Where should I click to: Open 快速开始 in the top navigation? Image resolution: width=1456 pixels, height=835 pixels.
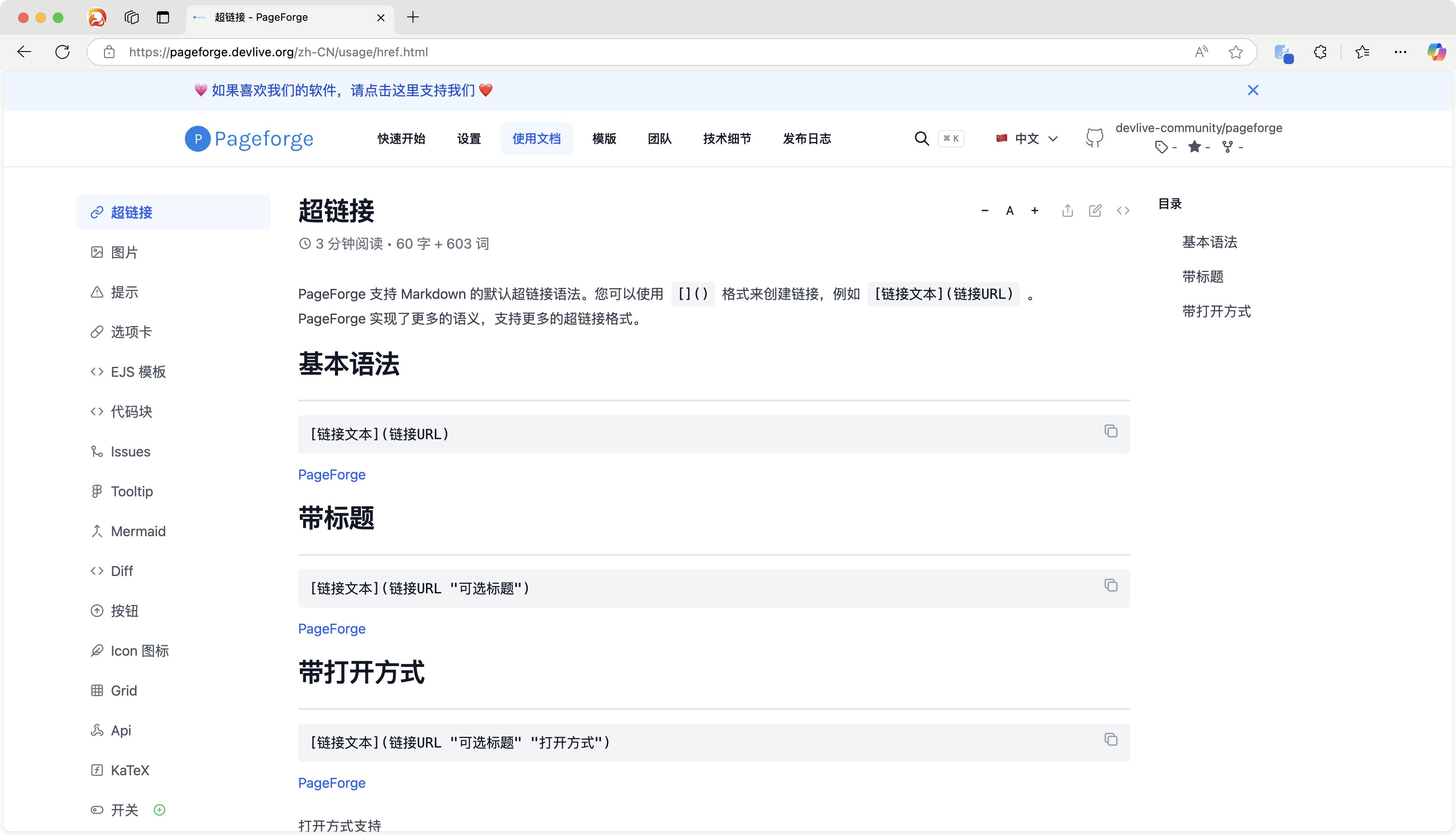point(401,139)
